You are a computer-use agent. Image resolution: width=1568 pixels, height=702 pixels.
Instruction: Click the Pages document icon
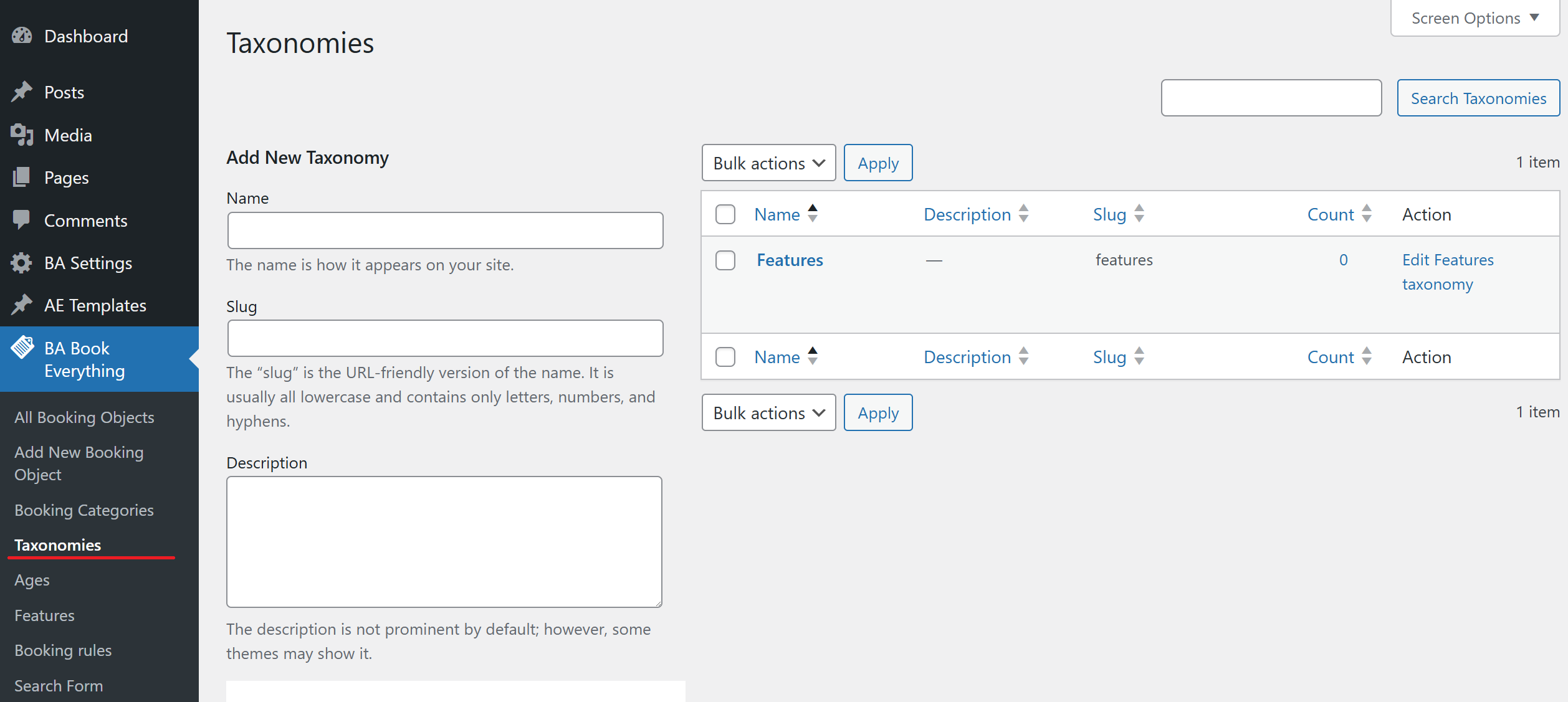pyautogui.click(x=22, y=178)
